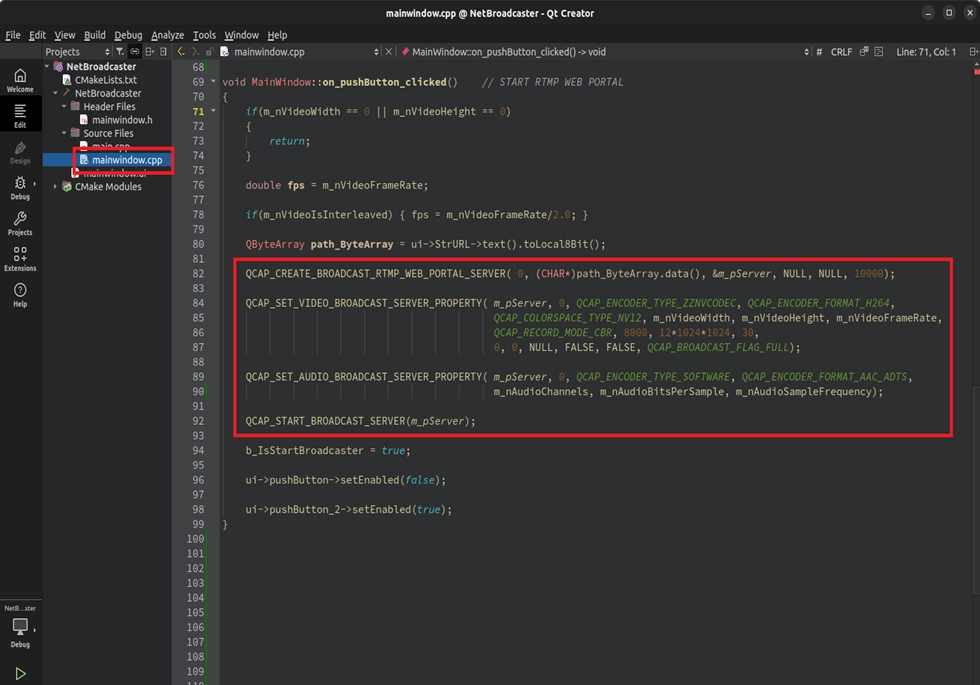The width and height of the screenshot is (980, 685).
Task: Open the Help menu
Action: (x=277, y=35)
